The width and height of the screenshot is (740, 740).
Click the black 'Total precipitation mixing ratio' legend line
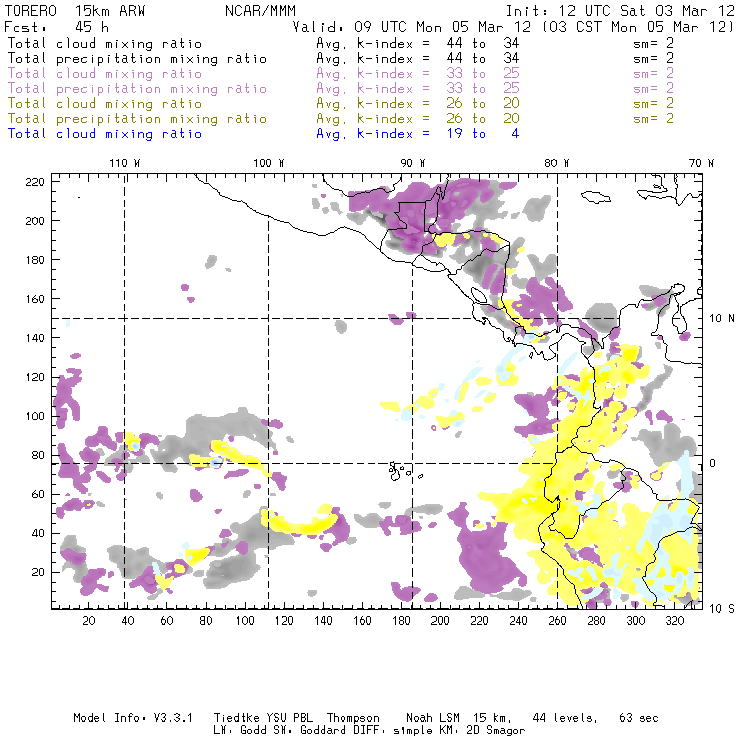point(137,59)
